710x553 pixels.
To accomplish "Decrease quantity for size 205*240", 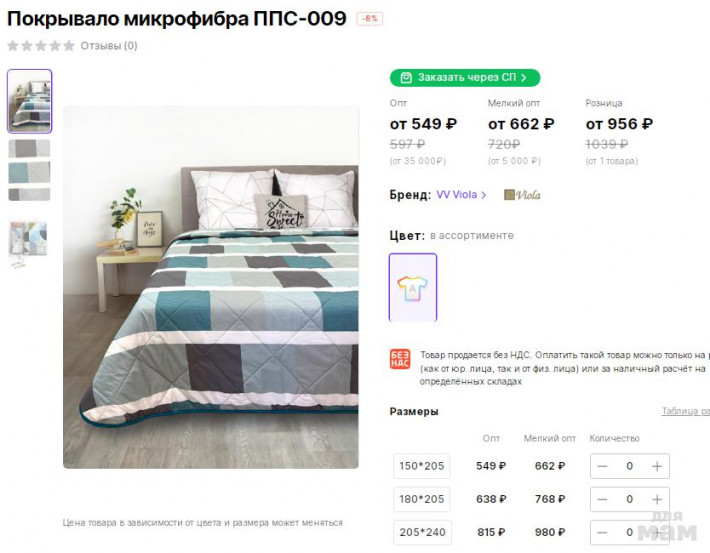I will [x=602, y=532].
